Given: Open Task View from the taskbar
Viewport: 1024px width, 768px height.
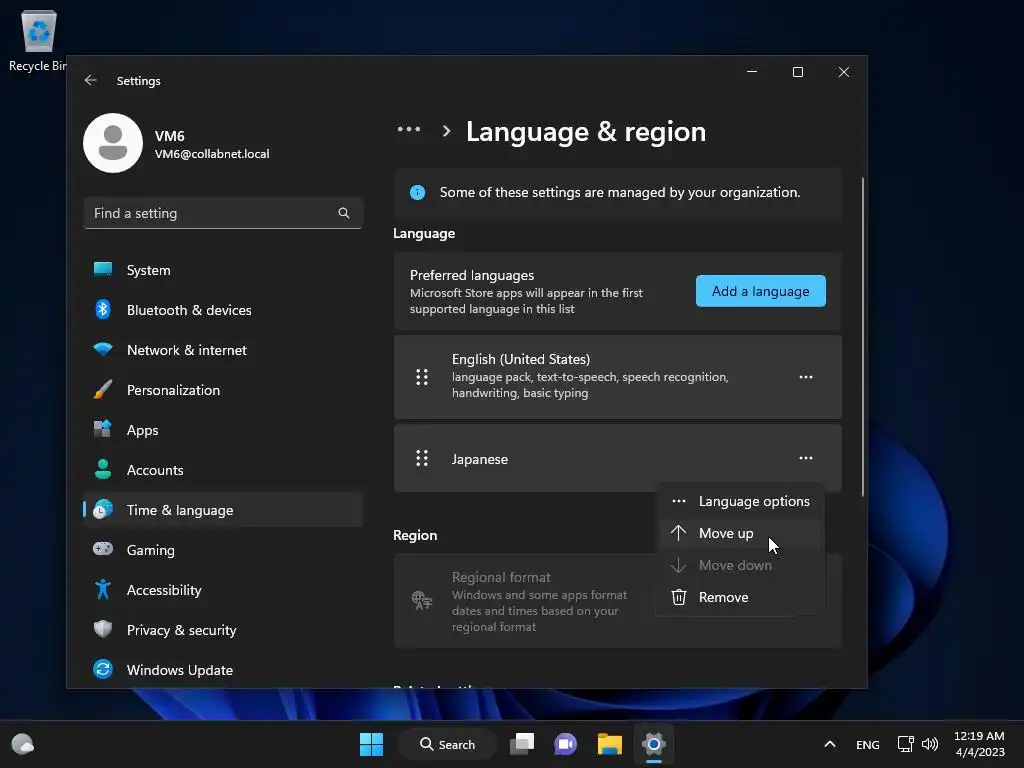Looking at the screenshot, I should coord(522,744).
